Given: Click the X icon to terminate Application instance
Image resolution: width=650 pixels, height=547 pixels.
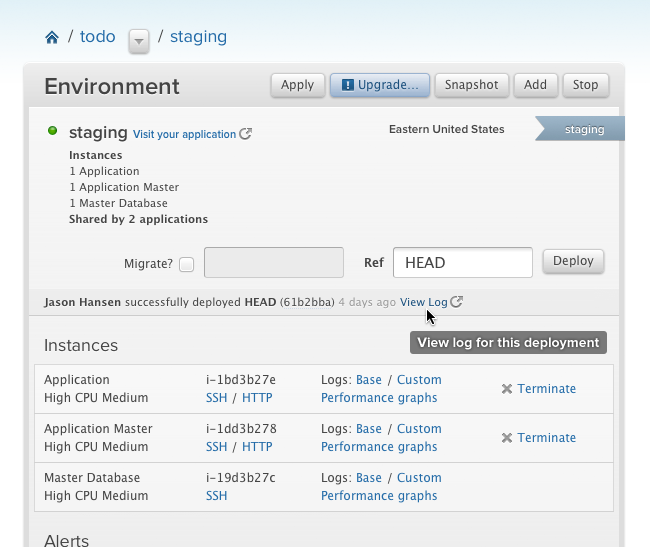Looking at the screenshot, I should [507, 389].
